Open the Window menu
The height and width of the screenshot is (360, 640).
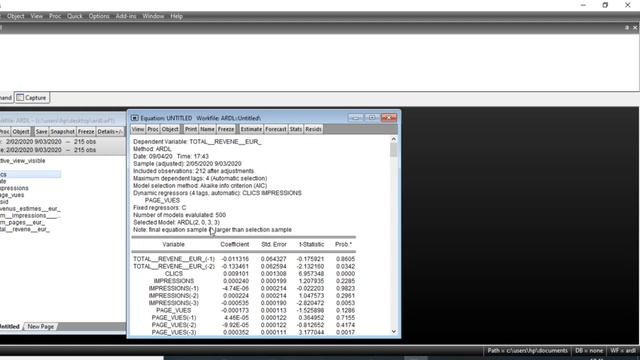pos(153,16)
